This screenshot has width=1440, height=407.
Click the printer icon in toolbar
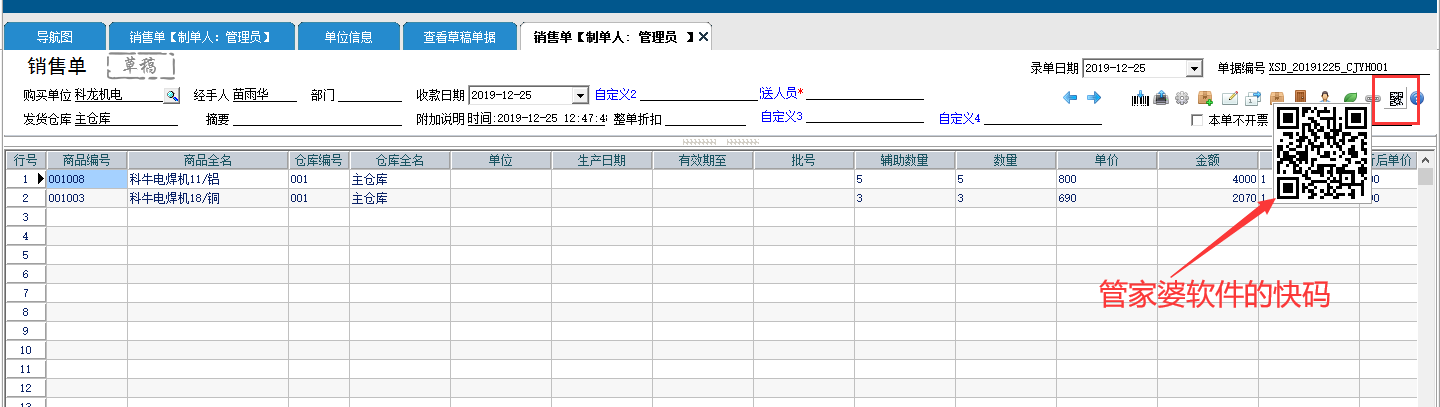coord(1161,98)
